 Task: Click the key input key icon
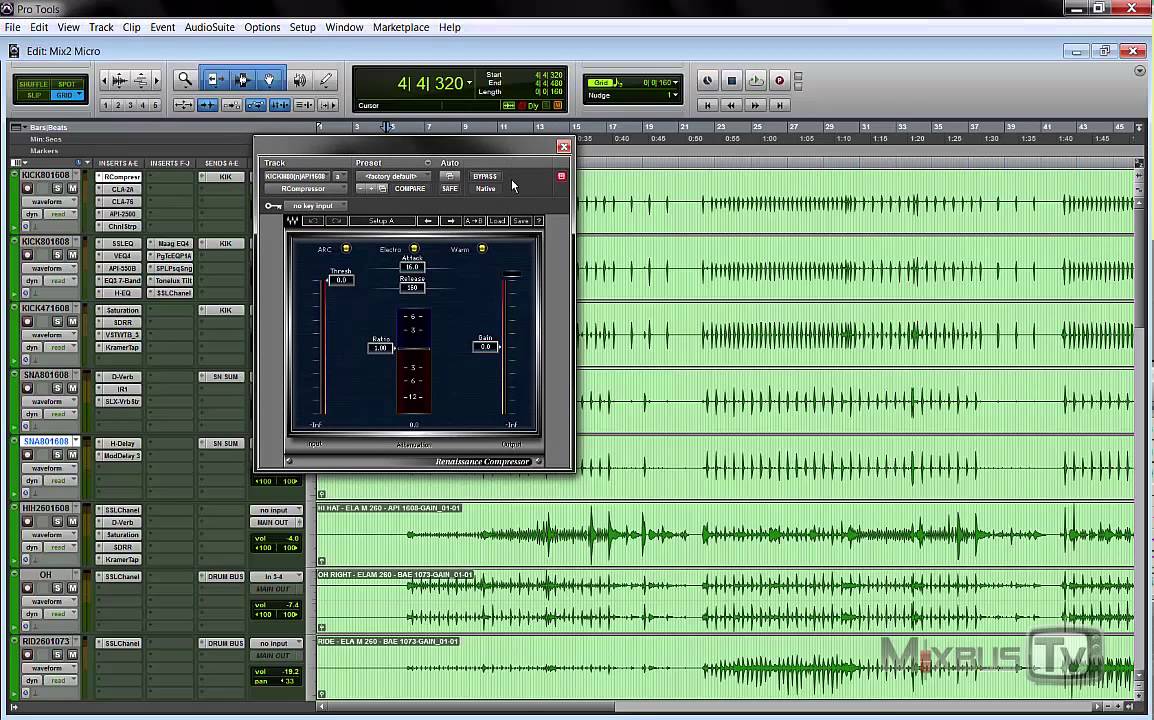pos(272,206)
